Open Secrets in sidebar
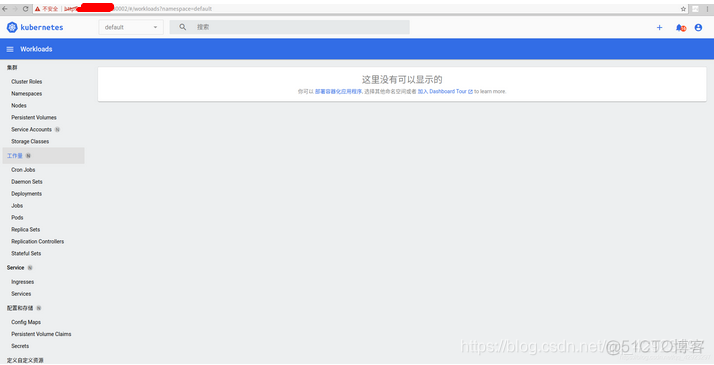Image resolution: width=714 pixels, height=365 pixels. 20,346
